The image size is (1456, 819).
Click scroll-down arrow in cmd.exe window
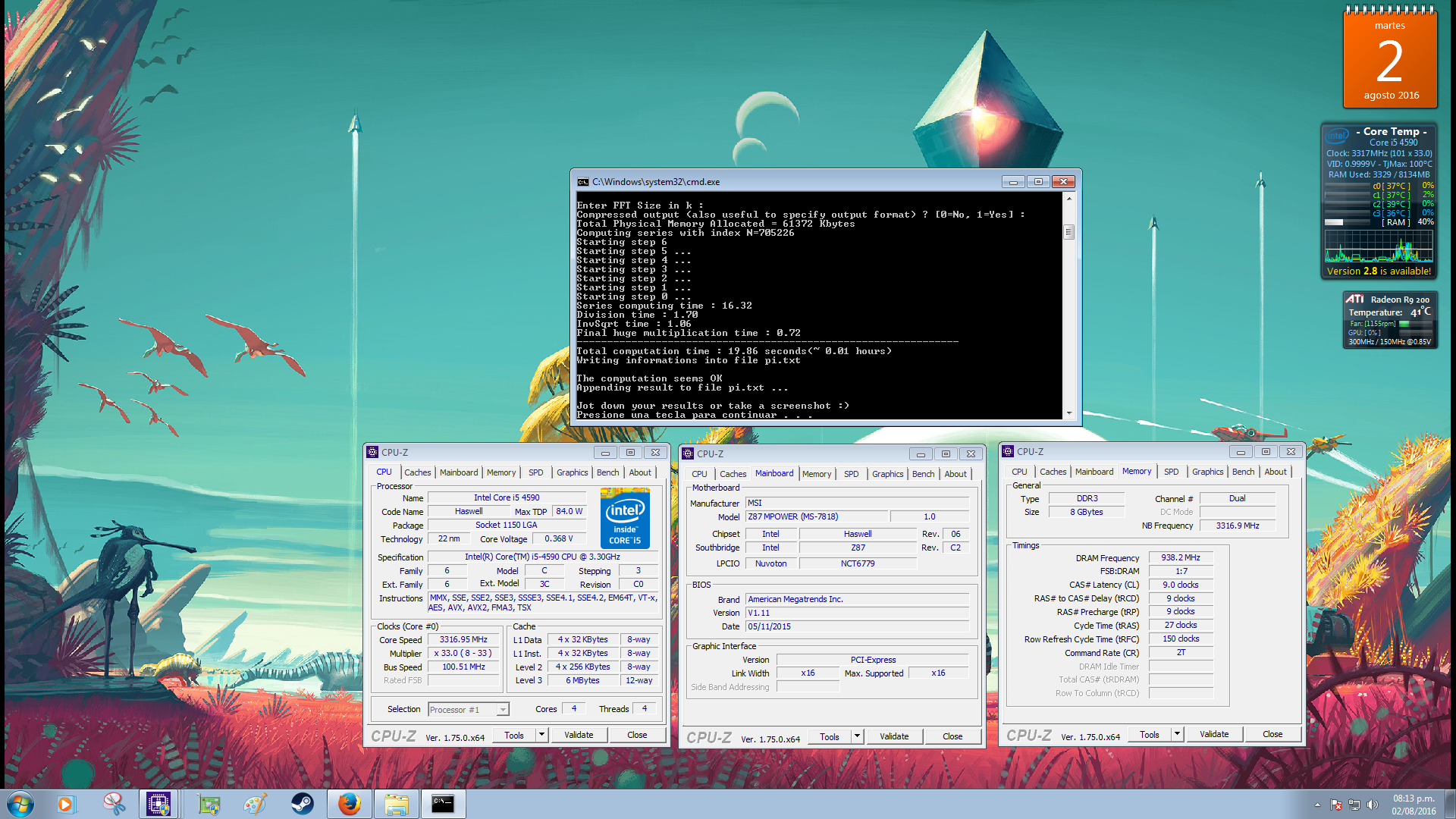point(1069,413)
